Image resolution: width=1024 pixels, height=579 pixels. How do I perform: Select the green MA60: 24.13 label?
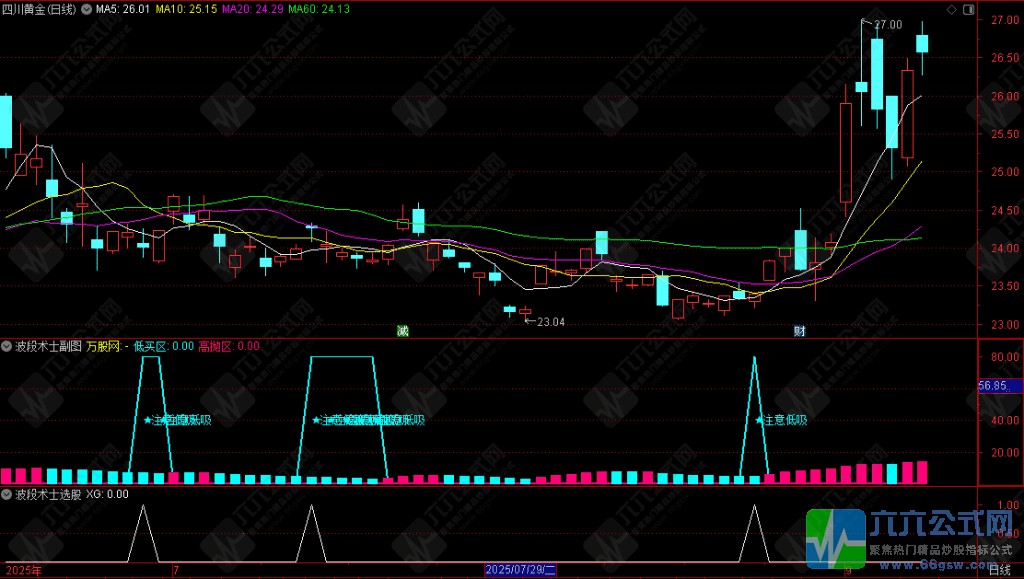[319, 9]
